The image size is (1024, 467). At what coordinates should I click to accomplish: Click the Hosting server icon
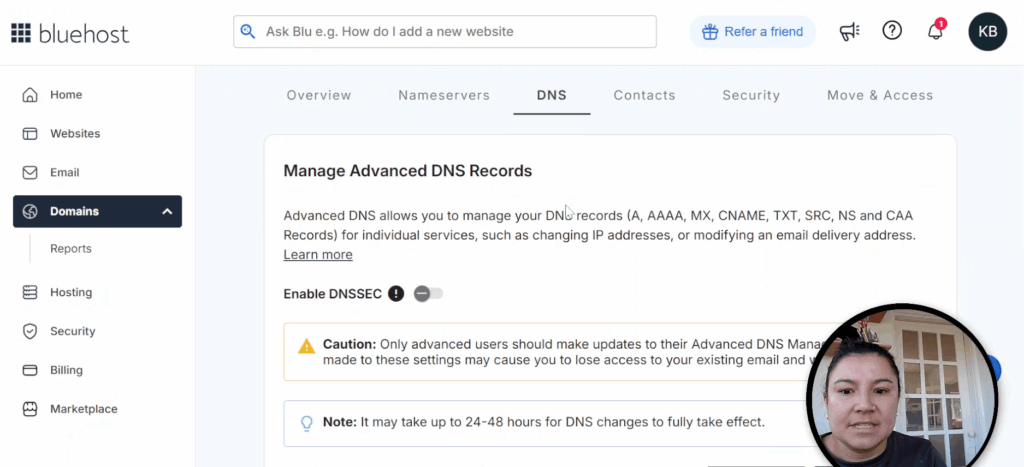click(x=30, y=293)
